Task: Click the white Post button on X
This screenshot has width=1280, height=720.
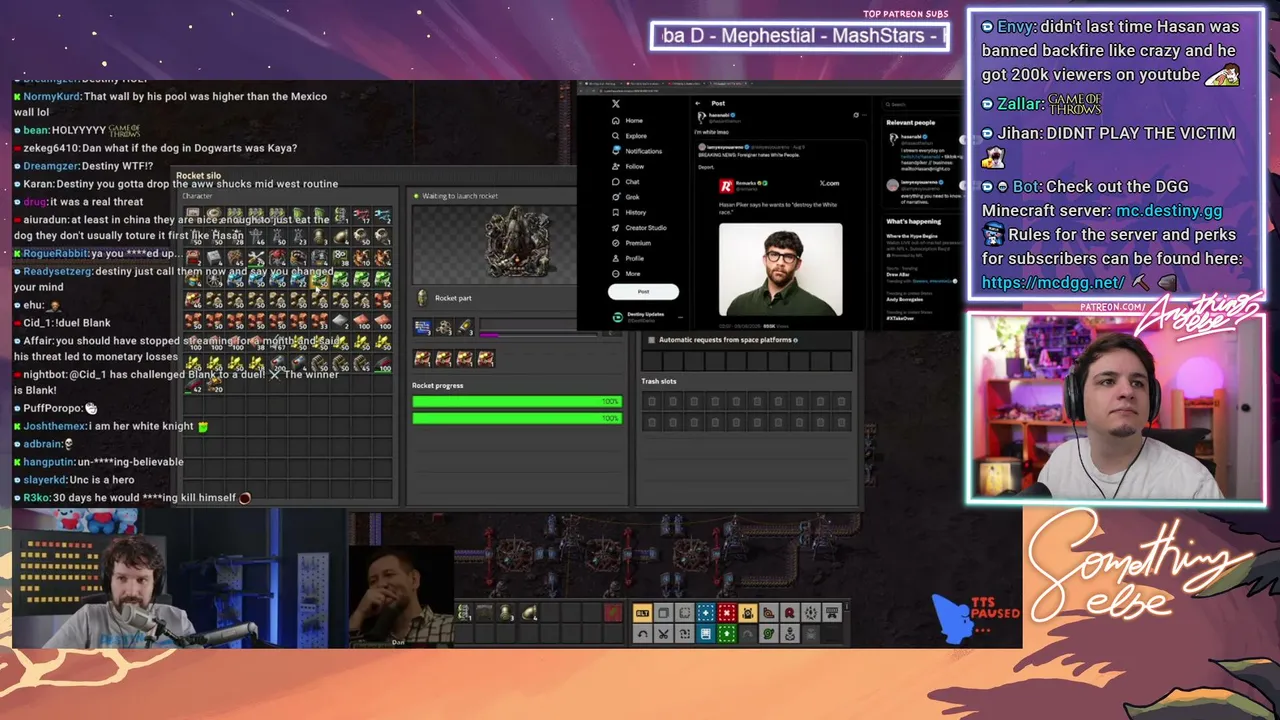Action: (643, 291)
